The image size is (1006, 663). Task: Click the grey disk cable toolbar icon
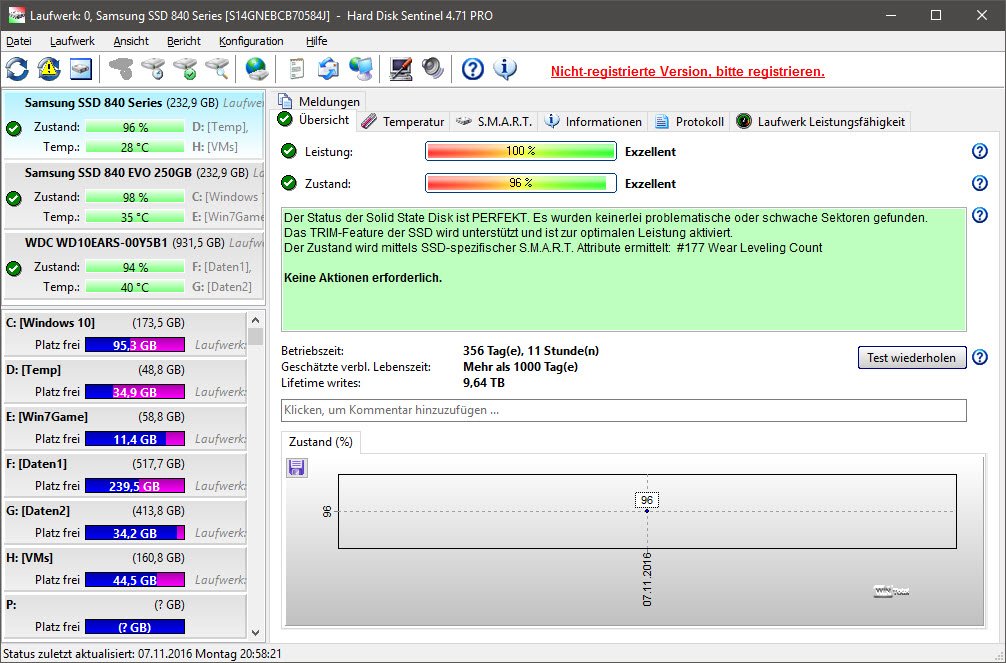(x=121, y=69)
